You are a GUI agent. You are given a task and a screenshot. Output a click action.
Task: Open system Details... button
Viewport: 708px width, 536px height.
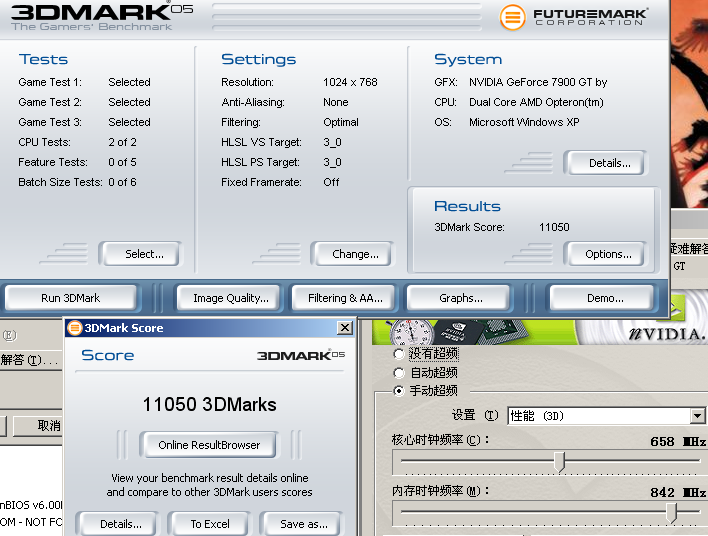pos(606,163)
